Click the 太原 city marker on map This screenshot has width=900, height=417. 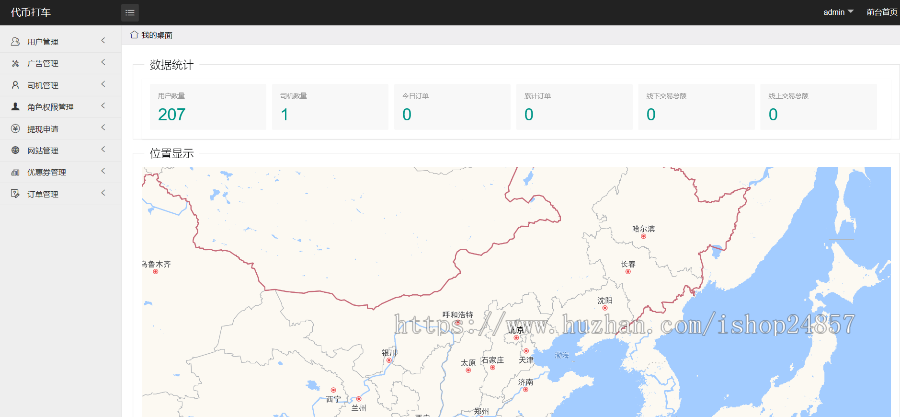click(468, 370)
